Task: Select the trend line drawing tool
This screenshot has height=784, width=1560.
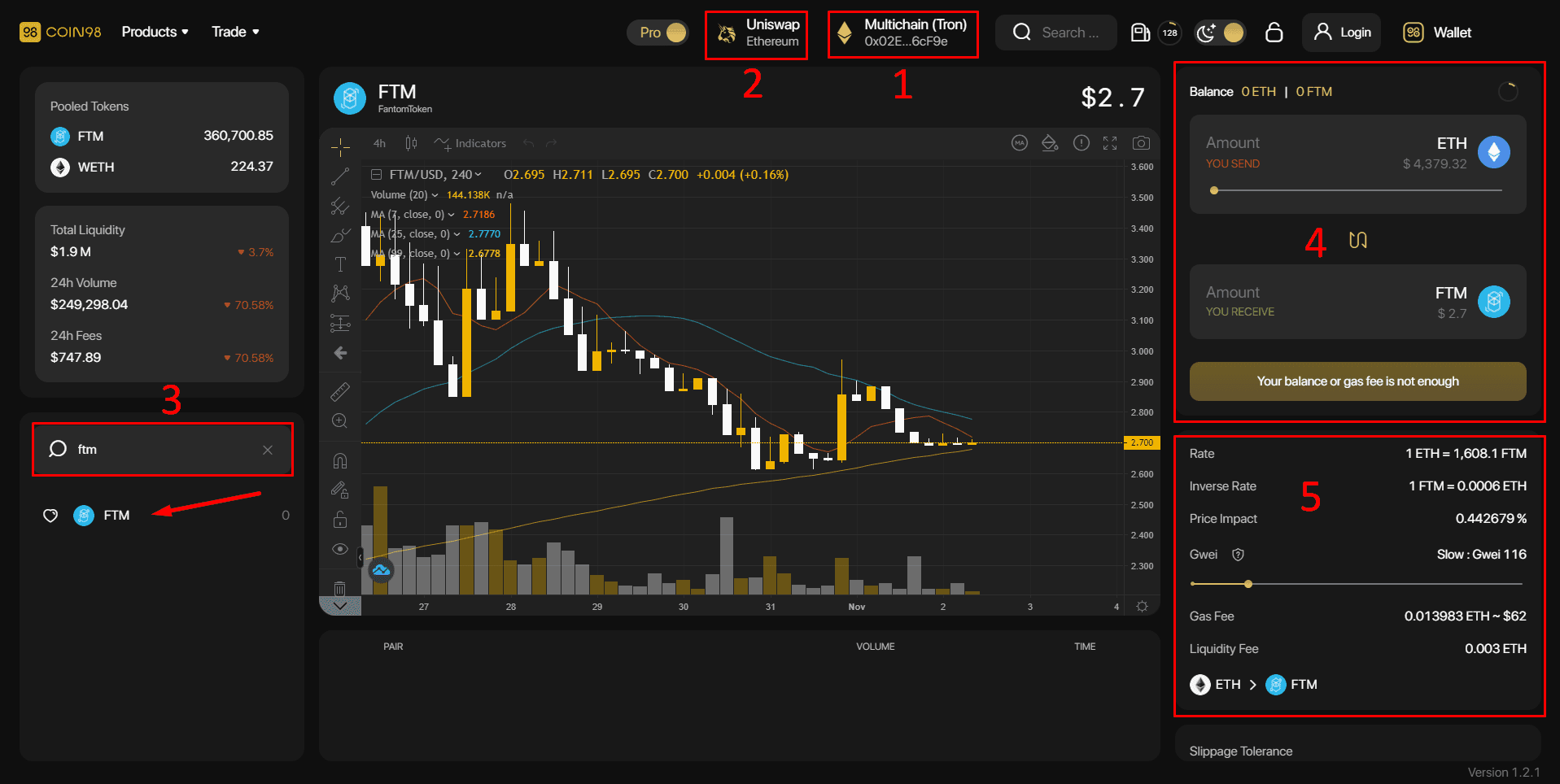Action: coord(340,176)
